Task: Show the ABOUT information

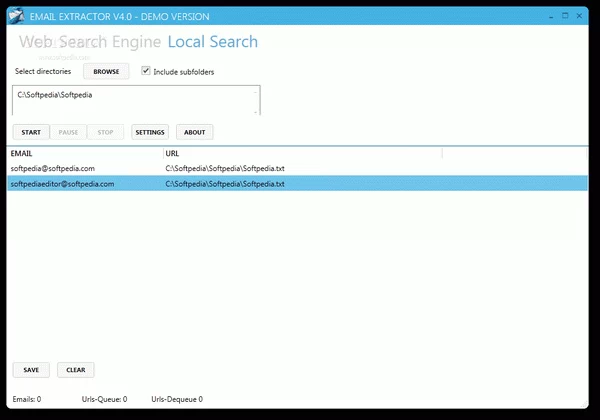Action: [x=195, y=132]
